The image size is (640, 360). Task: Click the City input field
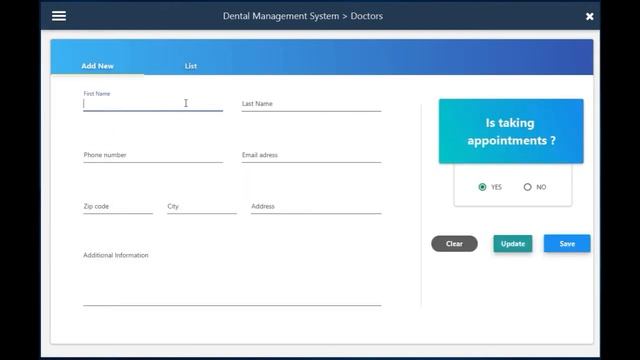tap(202, 207)
